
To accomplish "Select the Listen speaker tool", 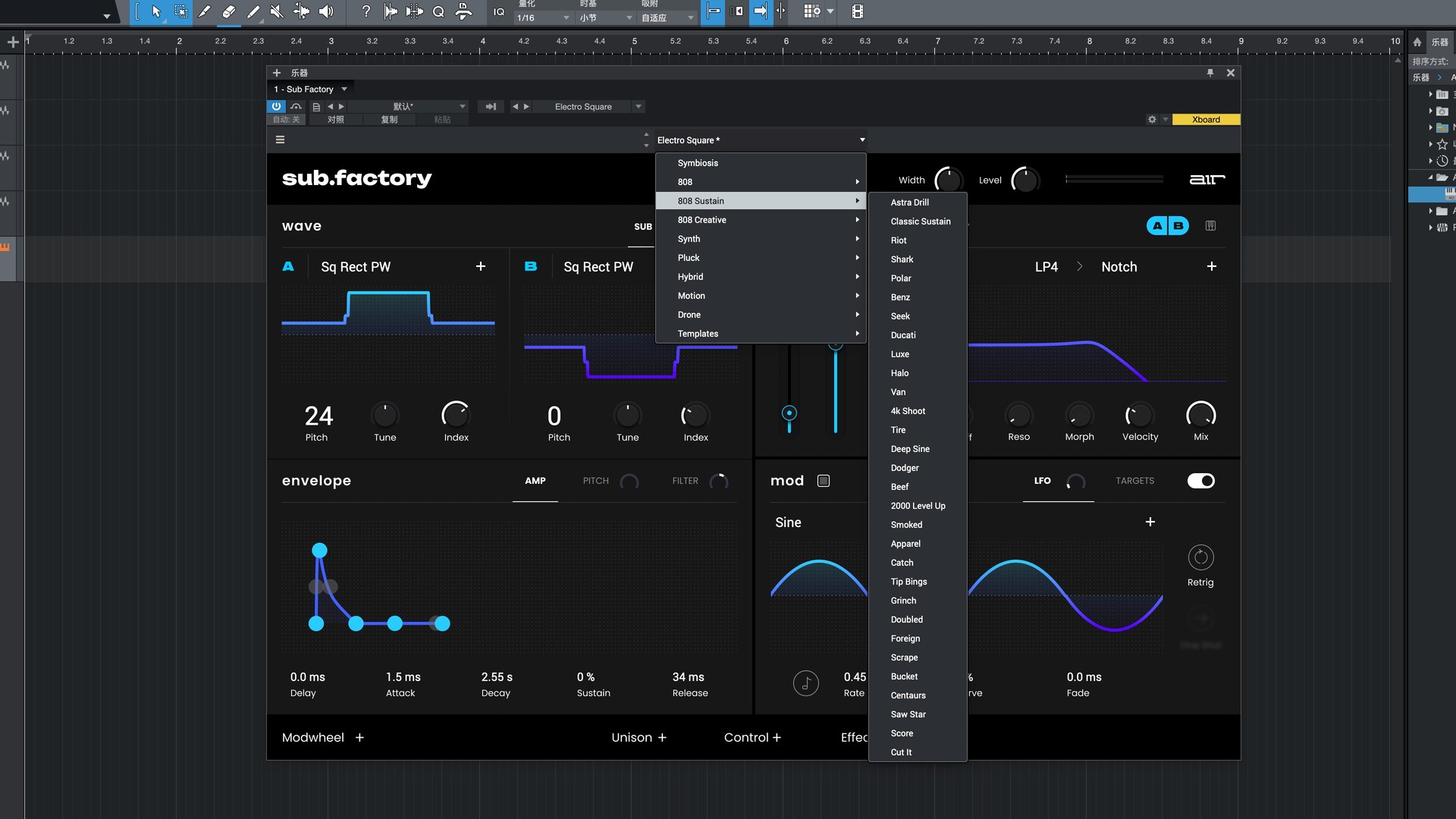I will (x=326, y=11).
